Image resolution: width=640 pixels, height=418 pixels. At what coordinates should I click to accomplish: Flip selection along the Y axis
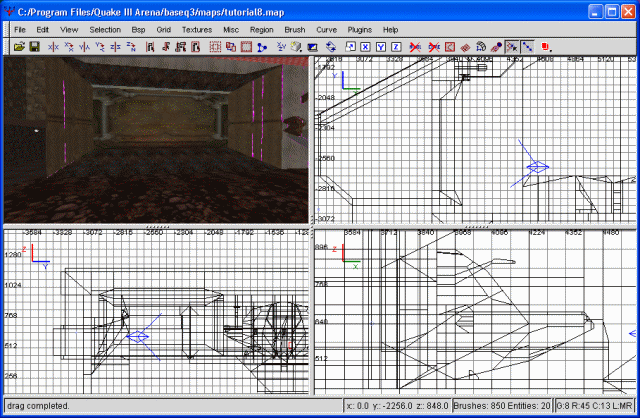84,47
